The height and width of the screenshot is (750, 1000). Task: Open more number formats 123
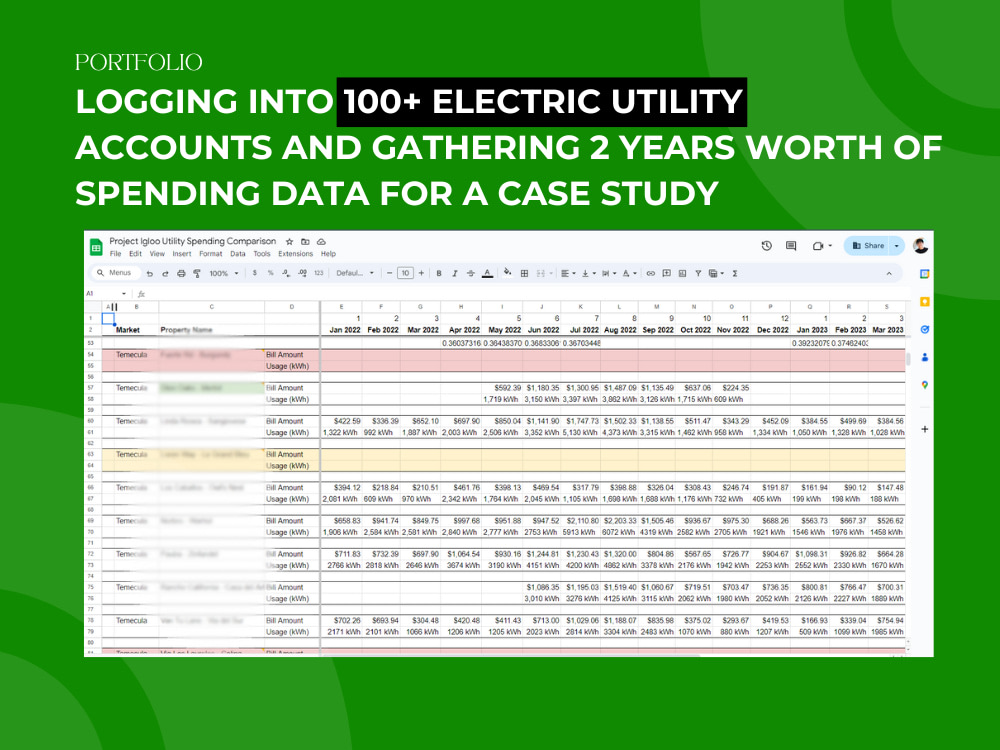[x=319, y=273]
